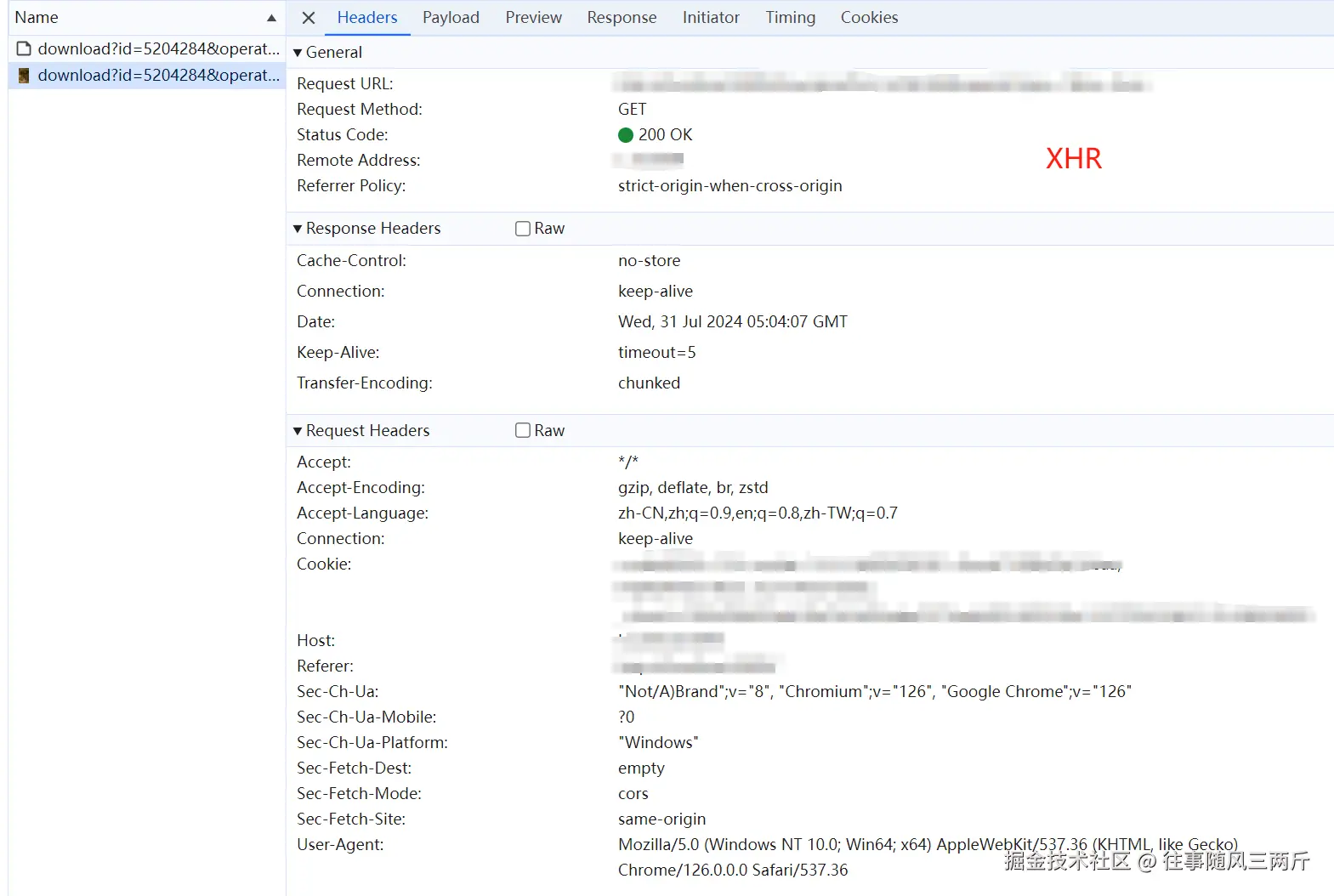
Task: Click the document icon of first download request
Action: click(24, 49)
